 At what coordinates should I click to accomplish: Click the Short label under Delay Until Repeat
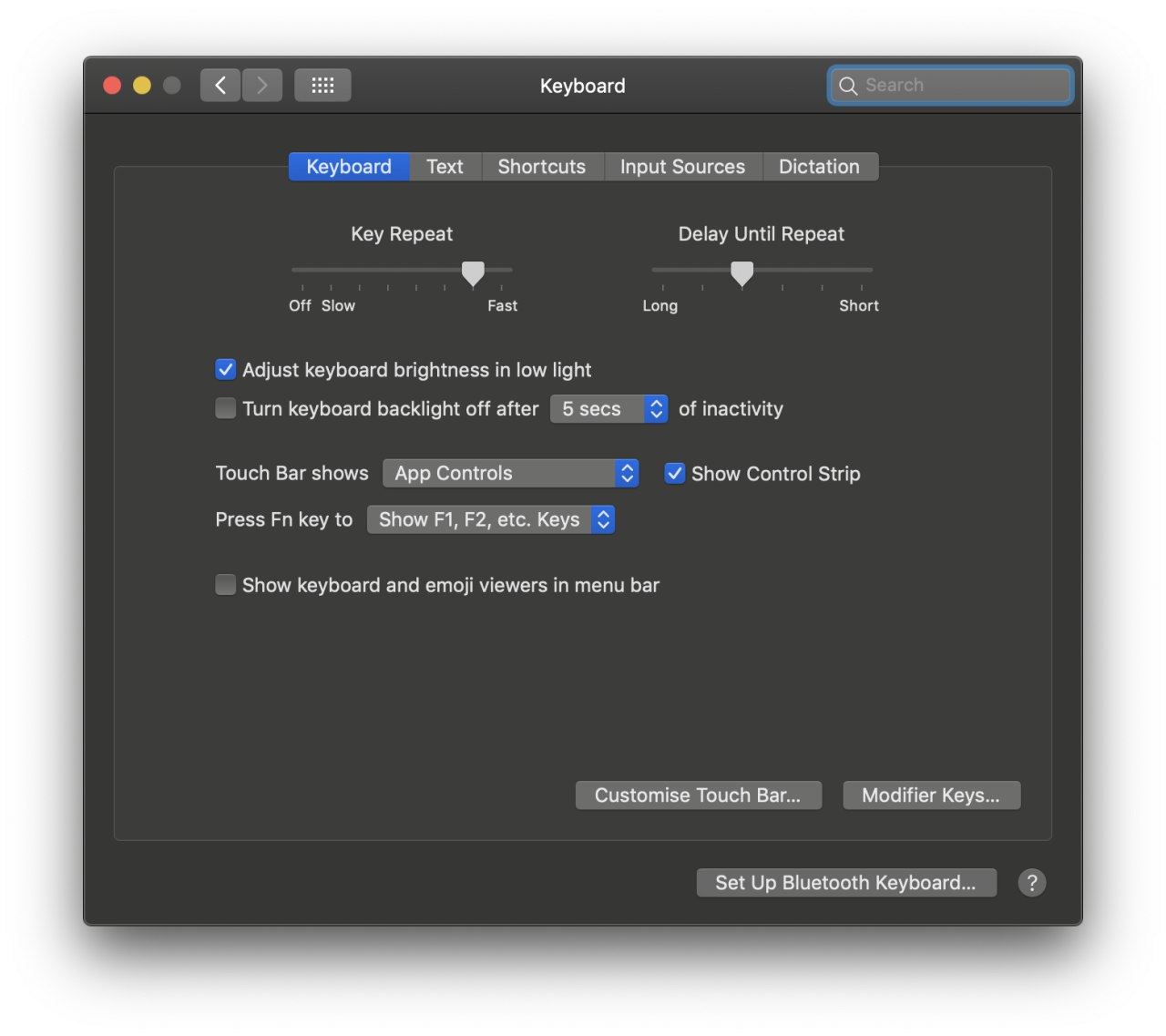859,306
